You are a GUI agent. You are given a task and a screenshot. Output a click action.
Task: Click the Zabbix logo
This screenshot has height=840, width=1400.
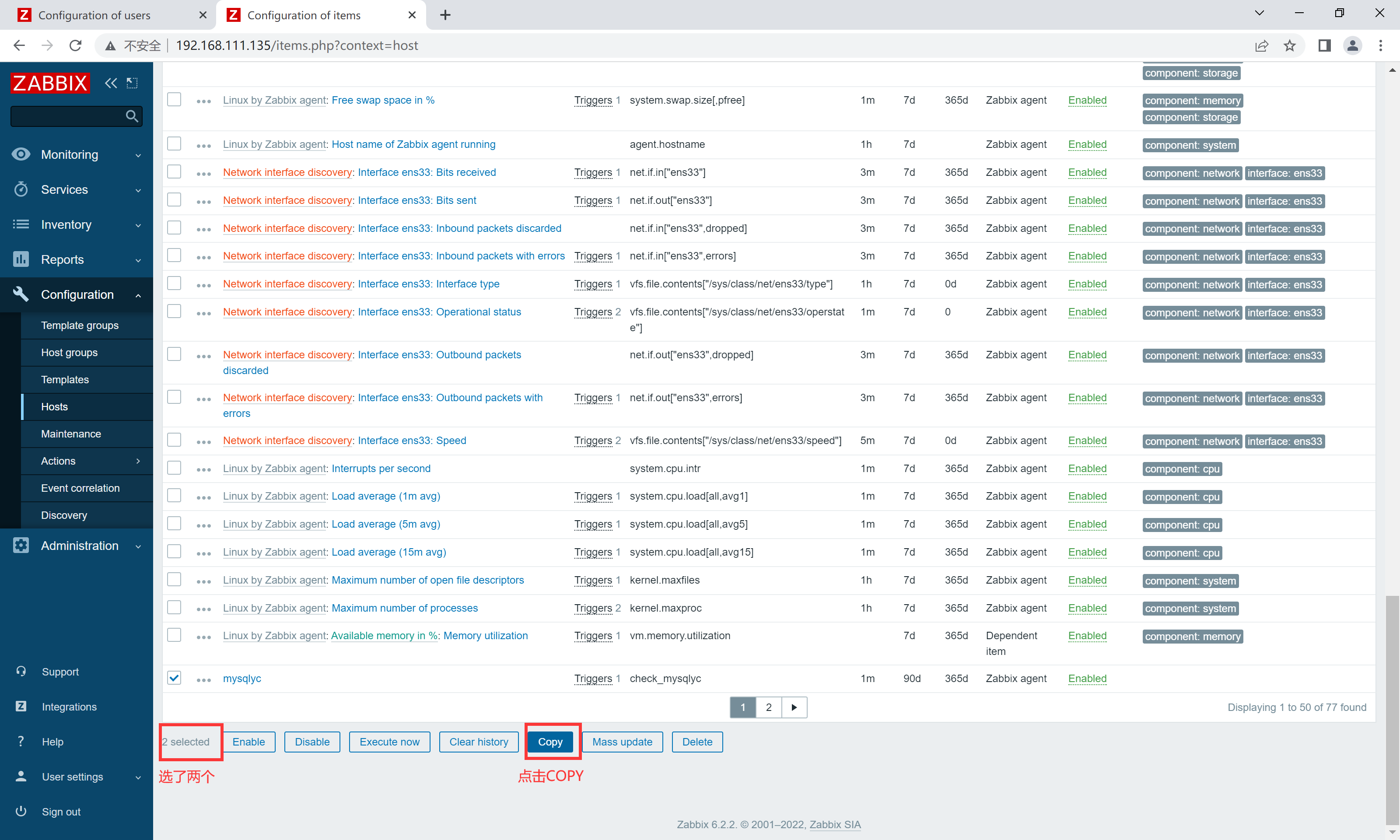(x=50, y=83)
